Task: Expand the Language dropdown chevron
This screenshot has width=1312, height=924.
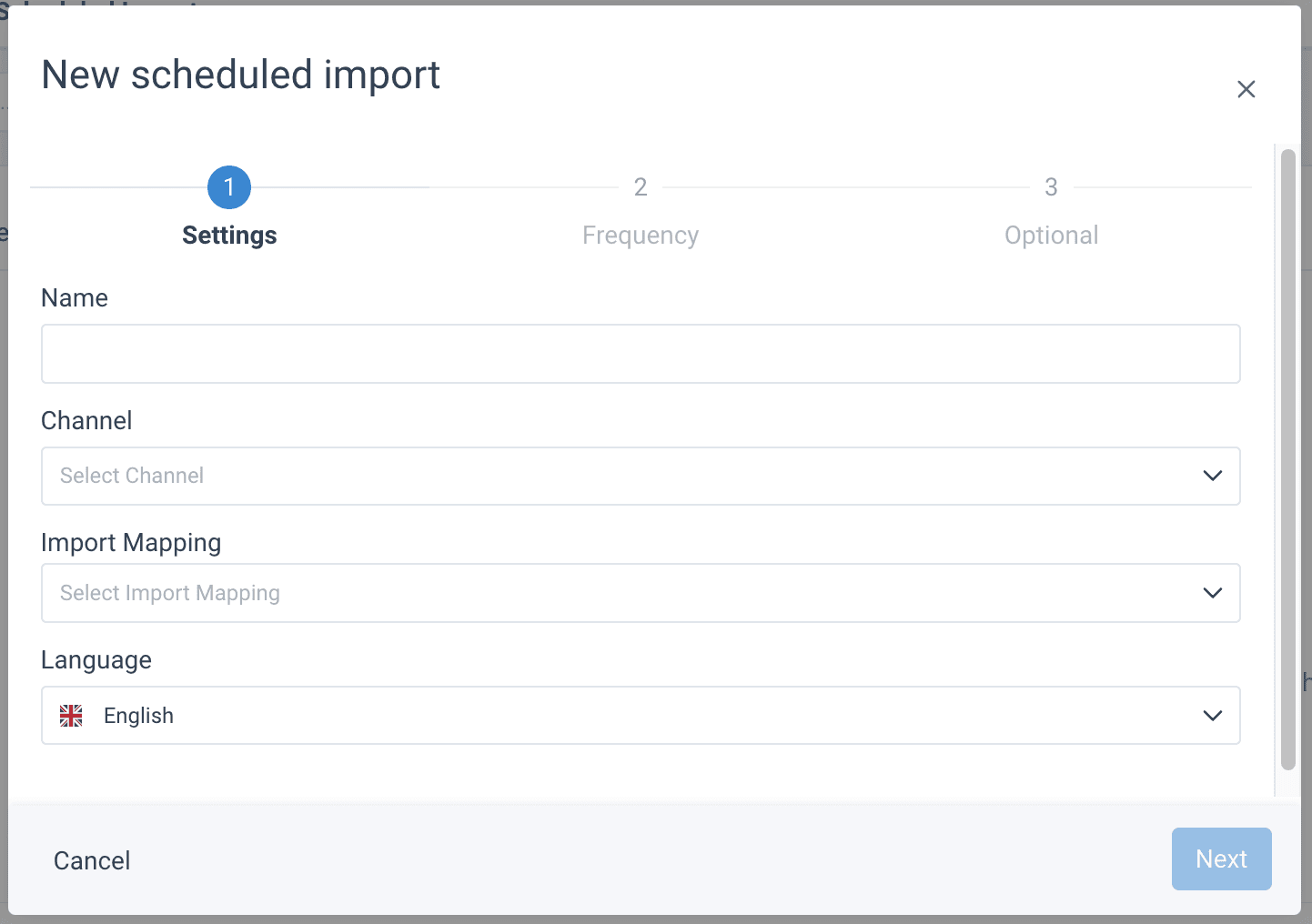Action: click(x=1212, y=716)
